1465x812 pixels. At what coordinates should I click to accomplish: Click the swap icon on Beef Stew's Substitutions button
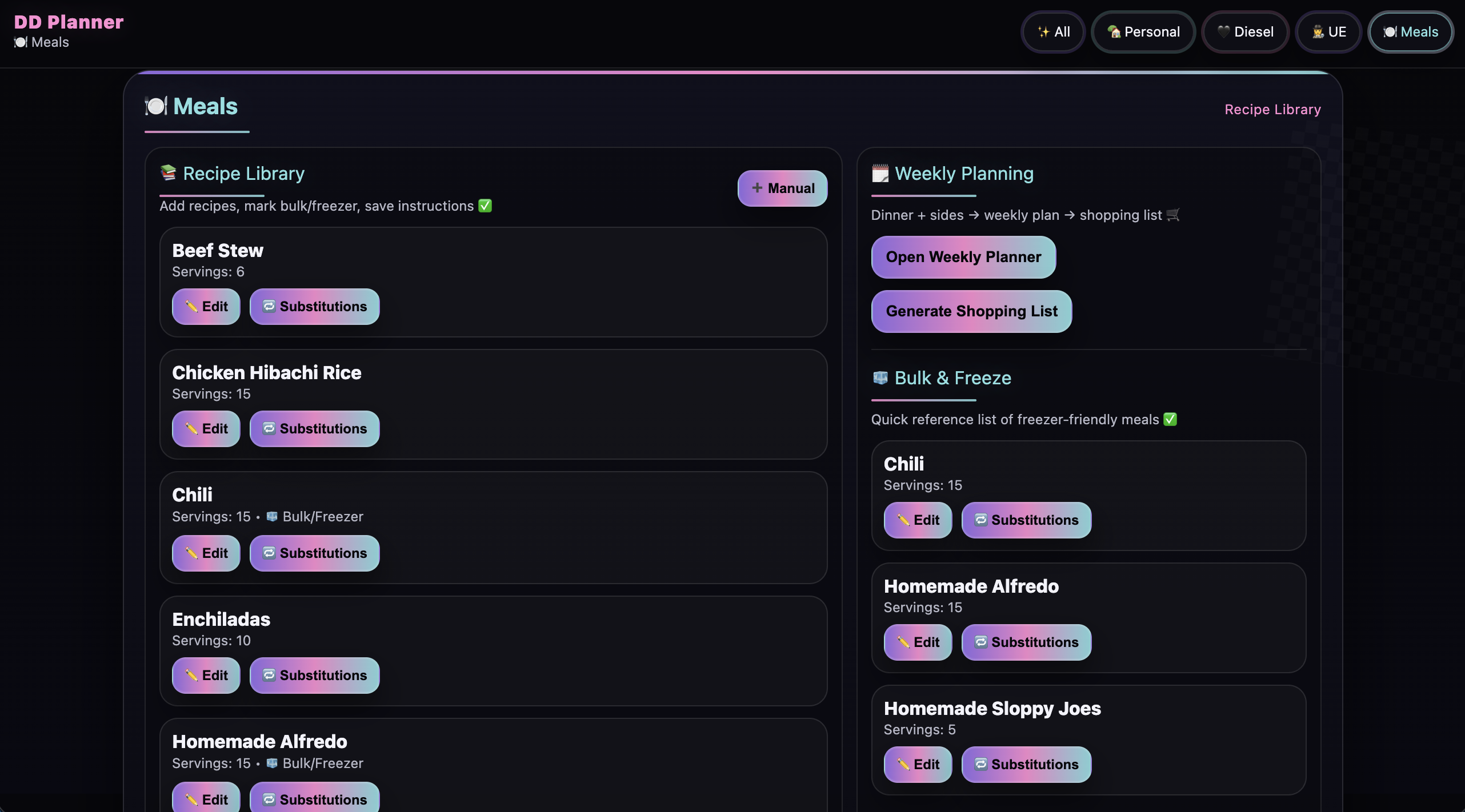click(x=269, y=306)
